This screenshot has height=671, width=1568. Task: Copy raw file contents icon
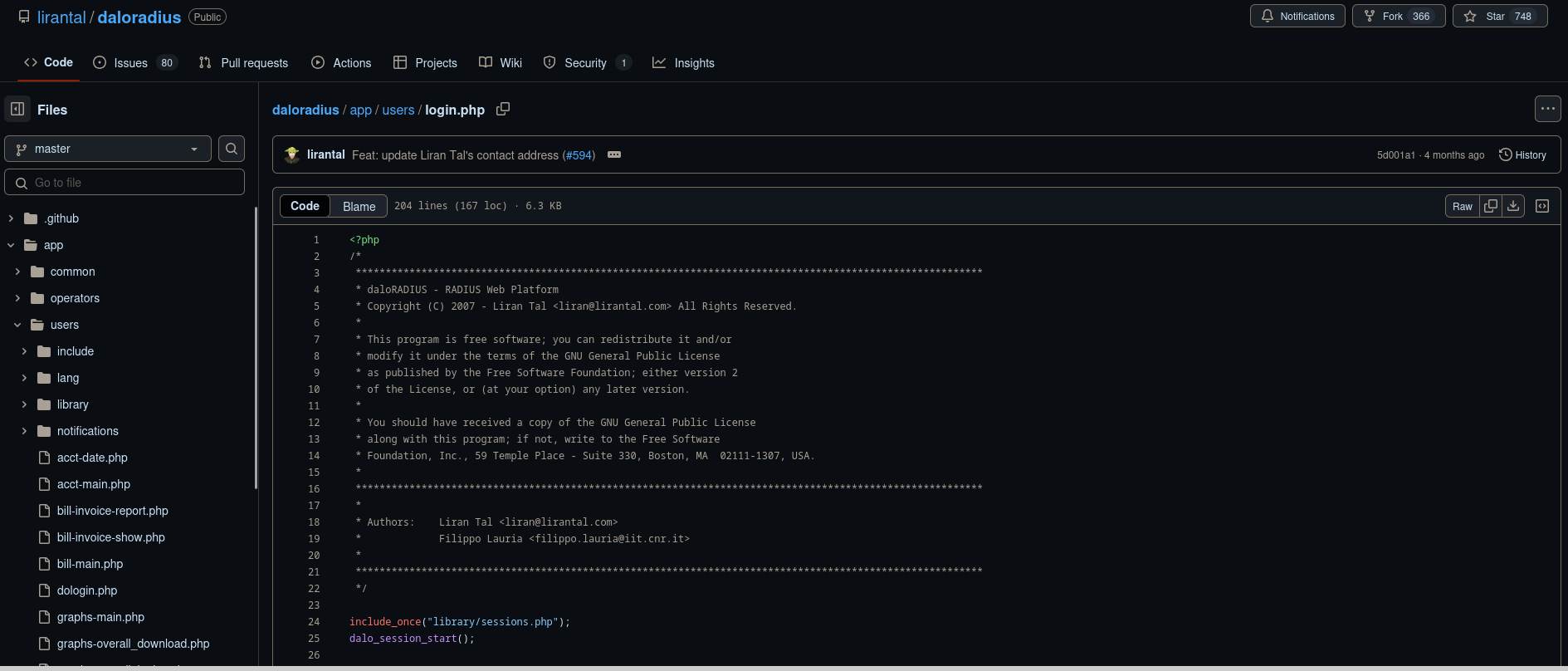pos(1491,206)
